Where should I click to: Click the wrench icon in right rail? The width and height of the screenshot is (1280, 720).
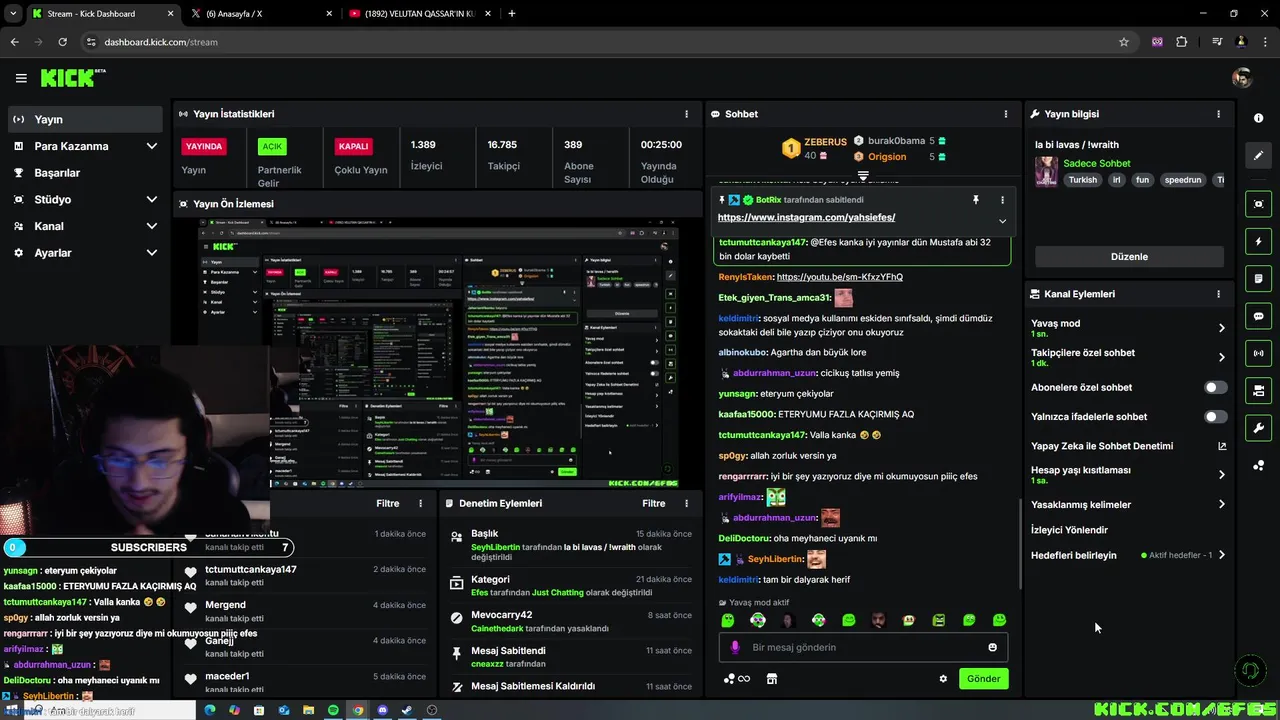coord(1258,428)
